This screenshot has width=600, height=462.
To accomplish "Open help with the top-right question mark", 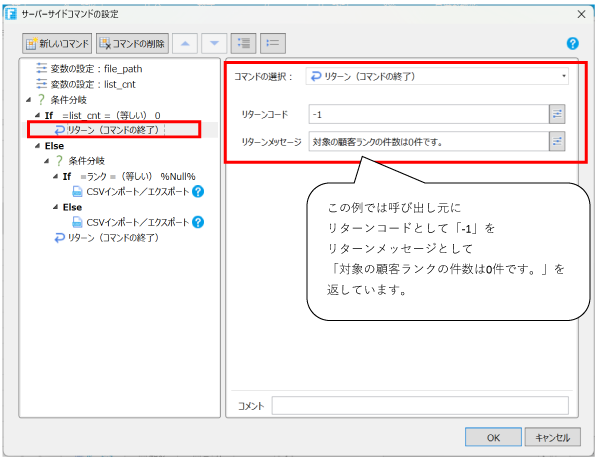I will click(572, 43).
